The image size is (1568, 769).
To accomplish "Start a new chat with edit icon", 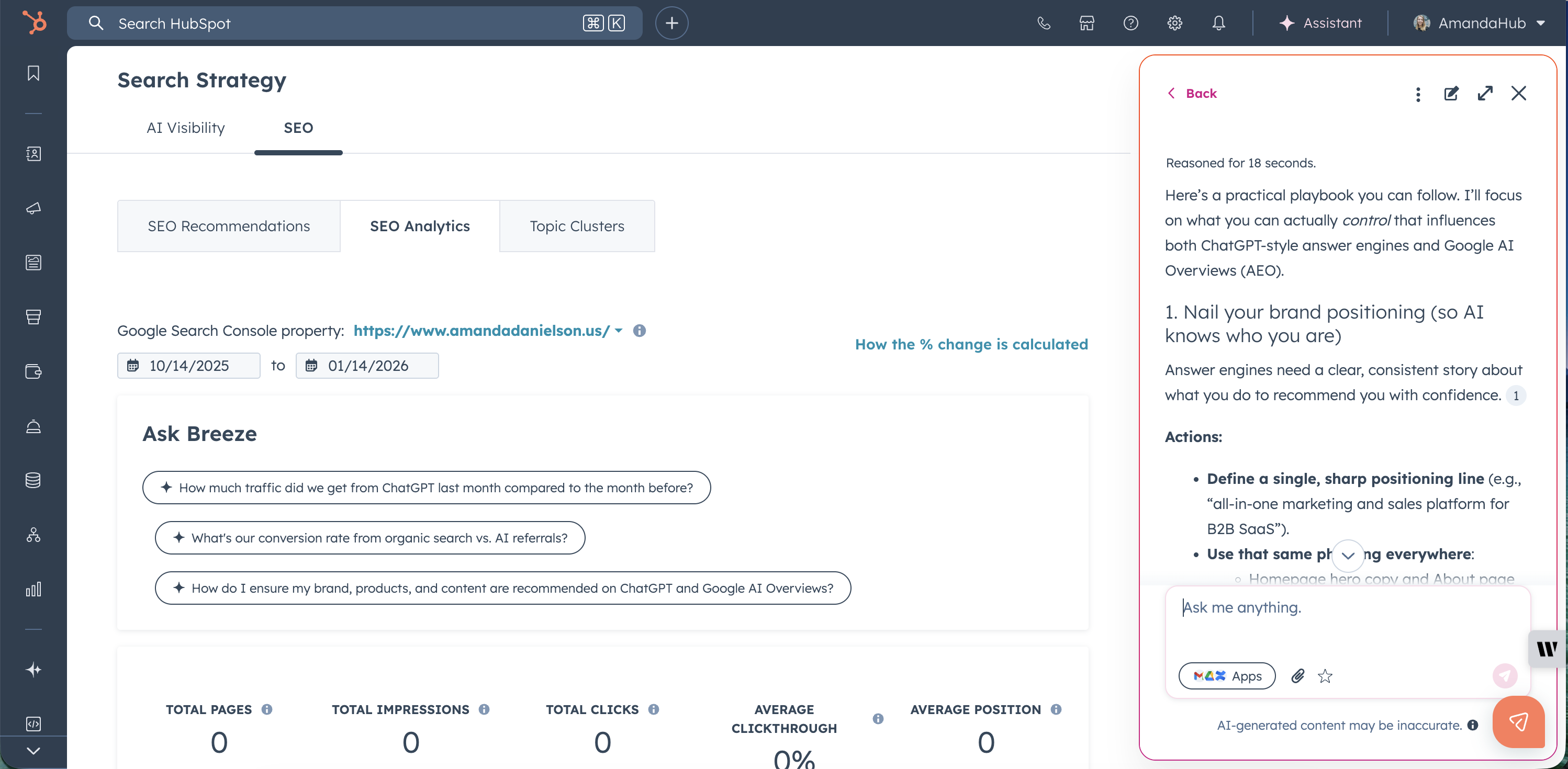I will (1451, 93).
